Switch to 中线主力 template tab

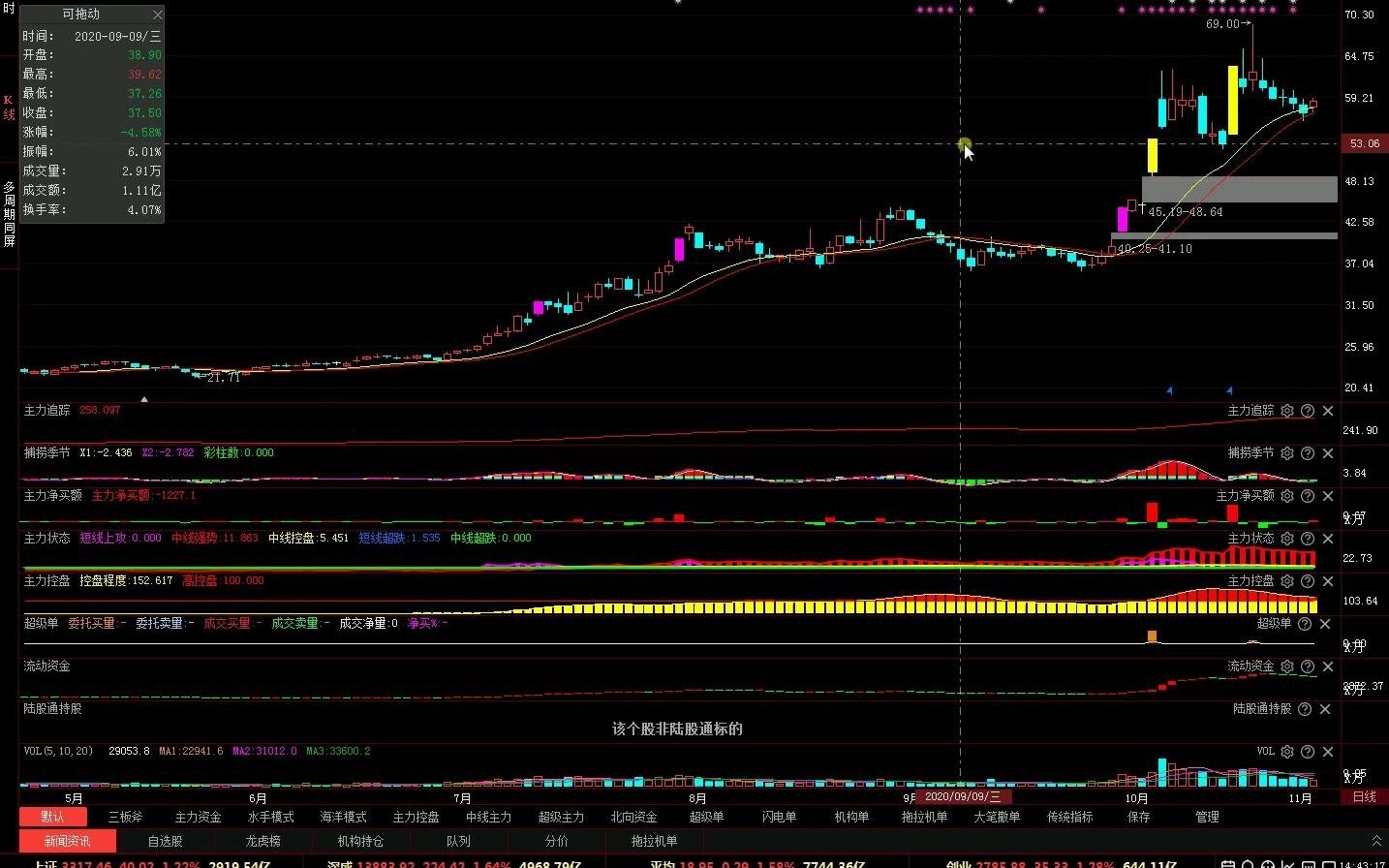[x=488, y=817]
